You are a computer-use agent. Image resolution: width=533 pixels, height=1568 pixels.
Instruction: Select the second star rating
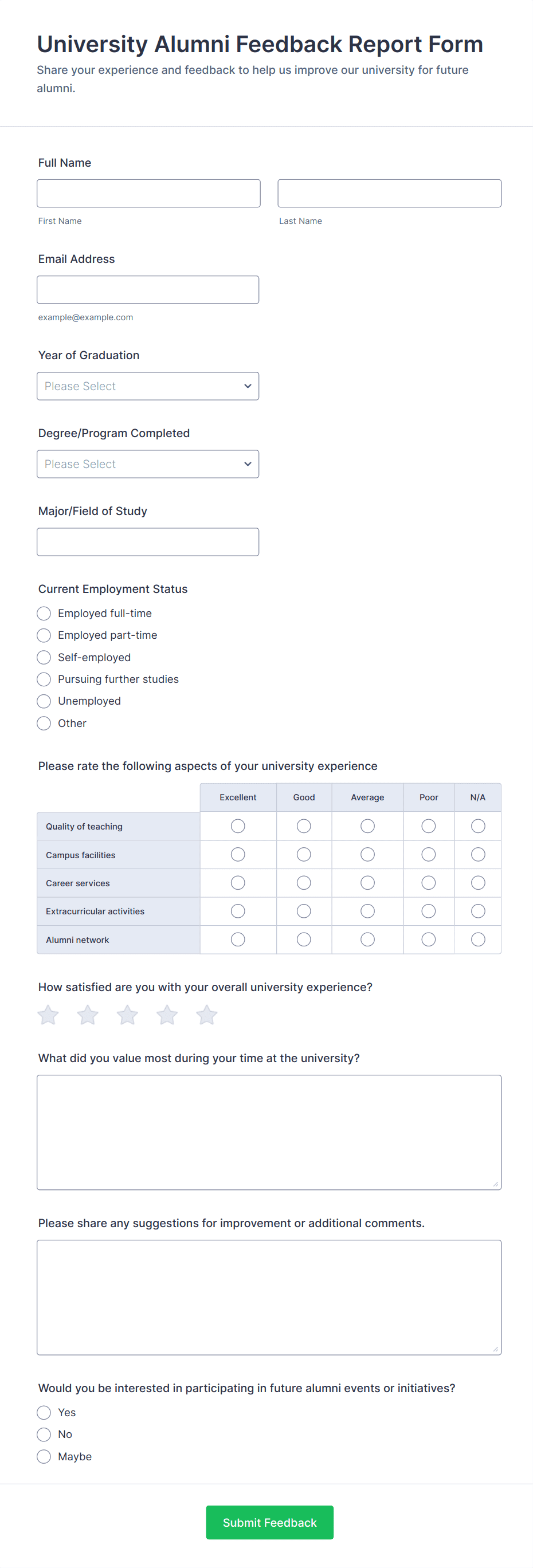click(x=88, y=1015)
